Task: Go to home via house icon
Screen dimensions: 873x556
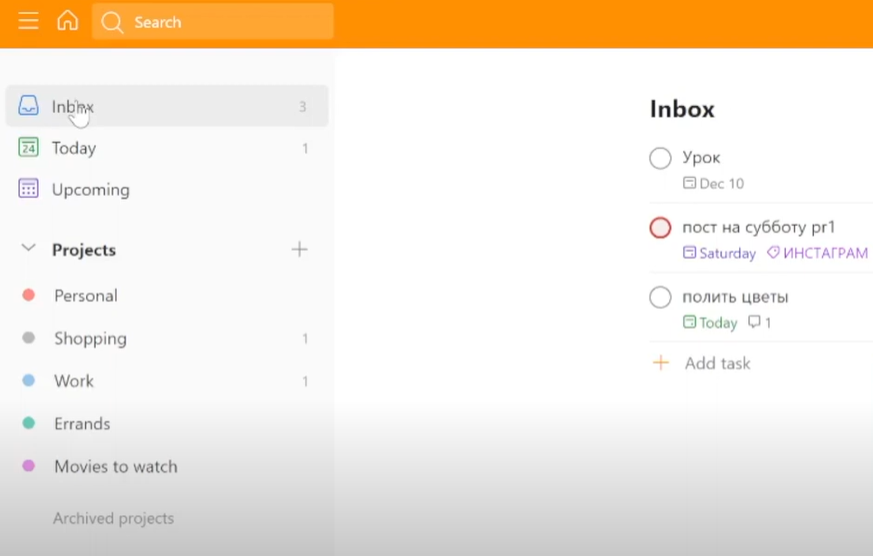Action: pyautogui.click(x=67, y=21)
